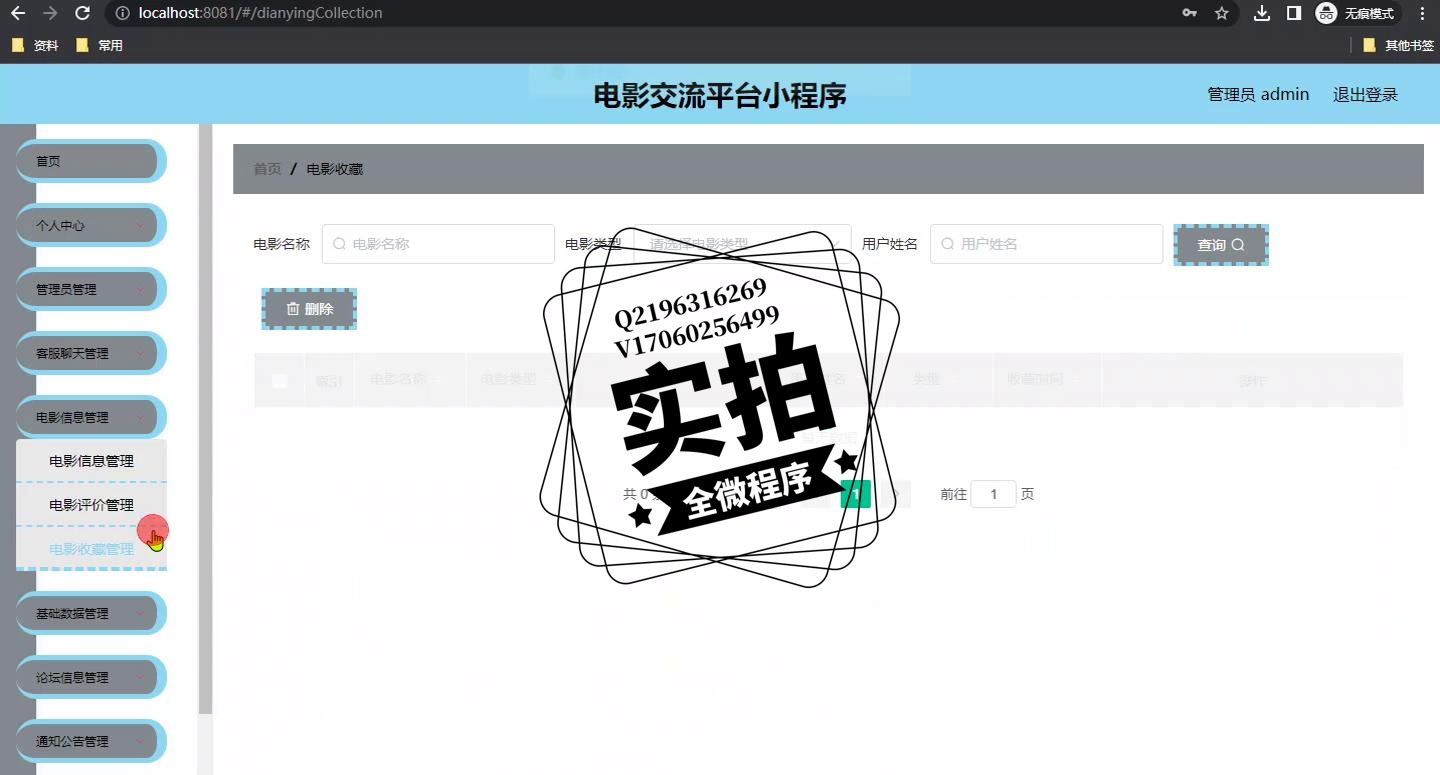The image size is (1440, 775).
Task: Open the 电影评价管理 submenu item
Action: [x=91, y=505]
